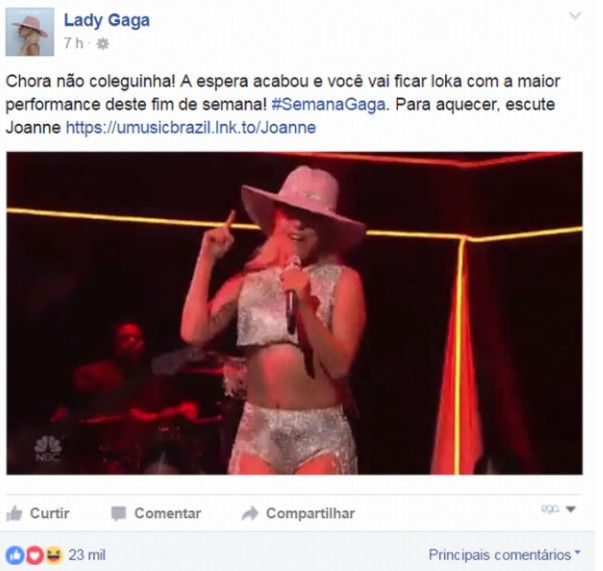The height and width of the screenshot is (571, 603).
Task: Click the Comentar speech bubble icon
Action: point(118,513)
